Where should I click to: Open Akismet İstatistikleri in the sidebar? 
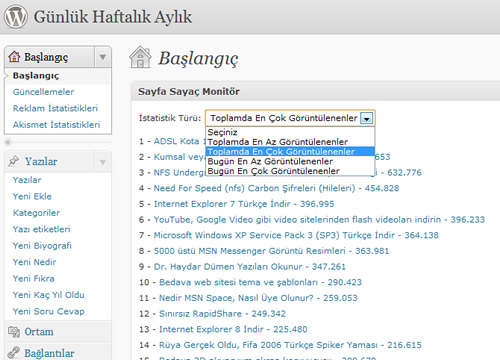tap(56, 125)
